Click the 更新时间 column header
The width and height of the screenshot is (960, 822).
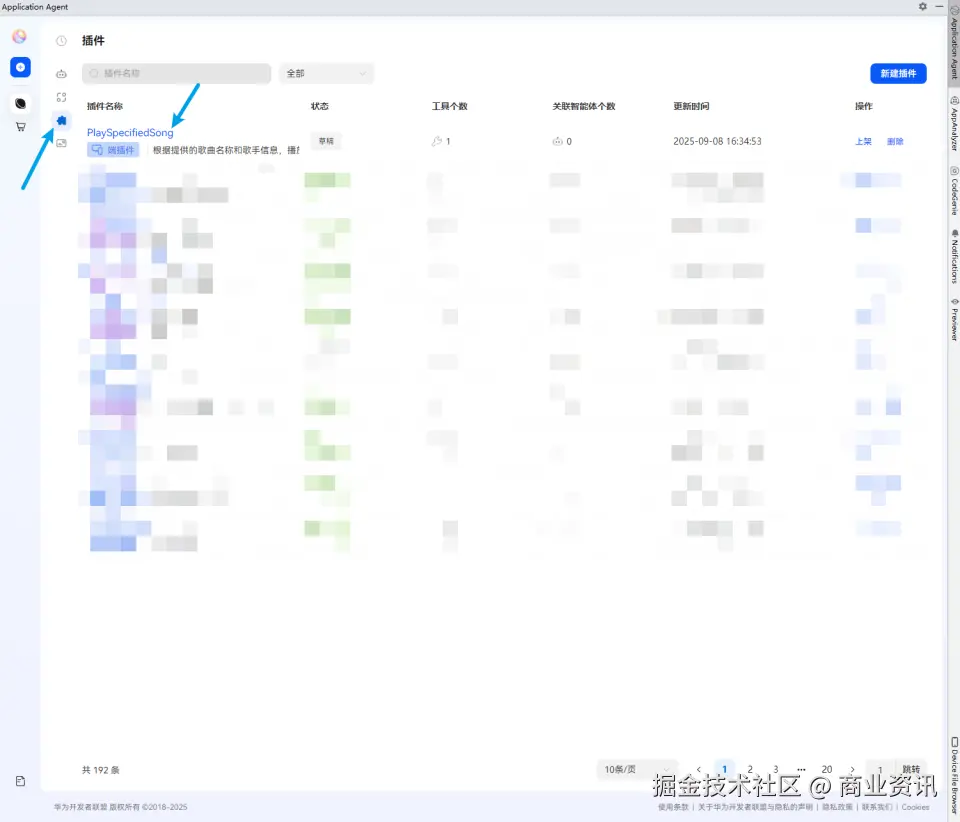pos(691,106)
